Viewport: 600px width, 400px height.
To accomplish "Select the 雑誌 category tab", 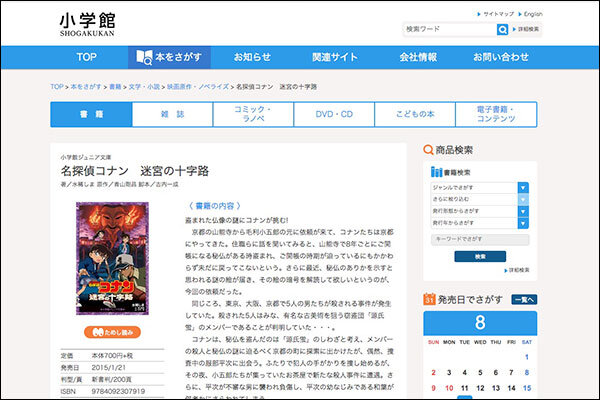I will 173,114.
